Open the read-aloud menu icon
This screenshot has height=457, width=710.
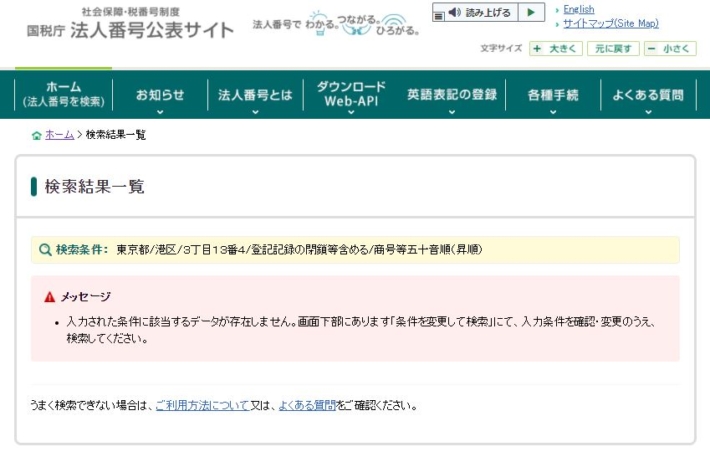tap(438, 16)
